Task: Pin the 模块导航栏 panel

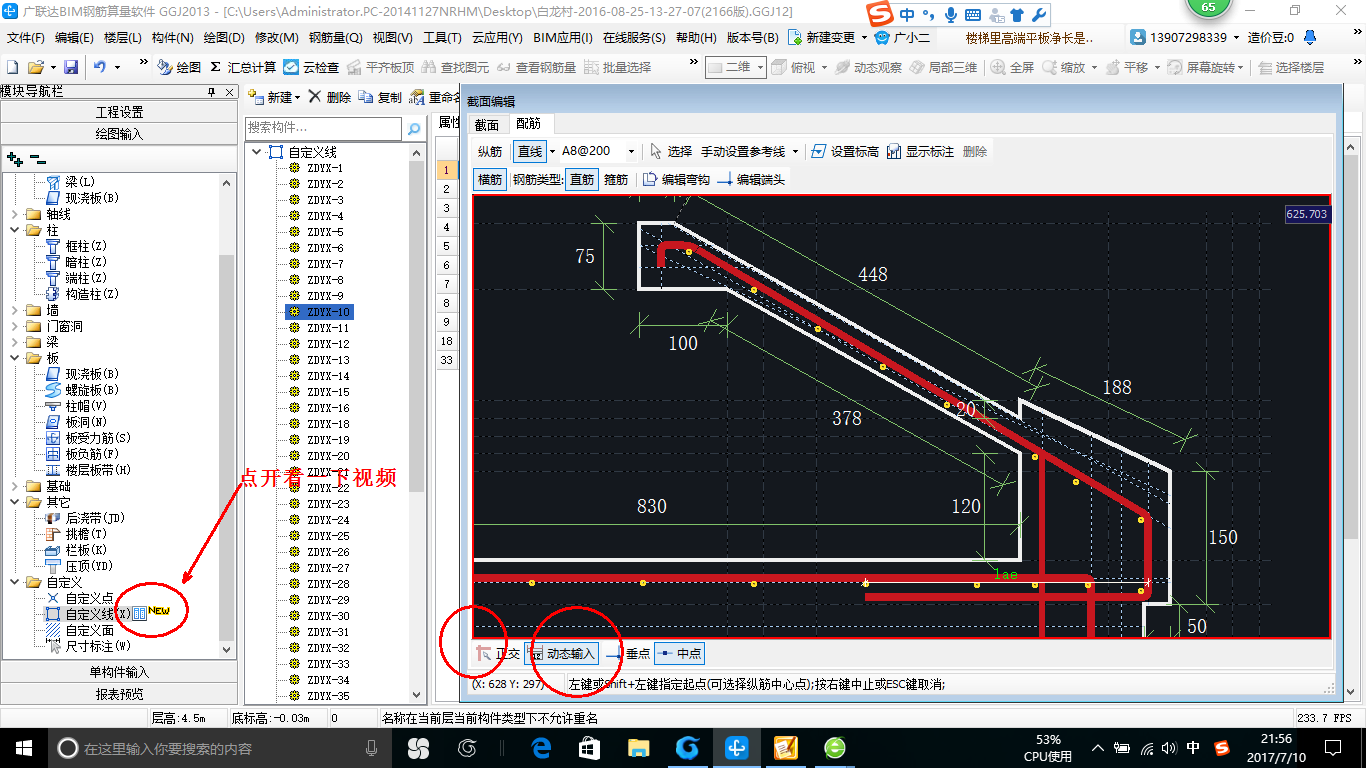Action: [x=211, y=92]
